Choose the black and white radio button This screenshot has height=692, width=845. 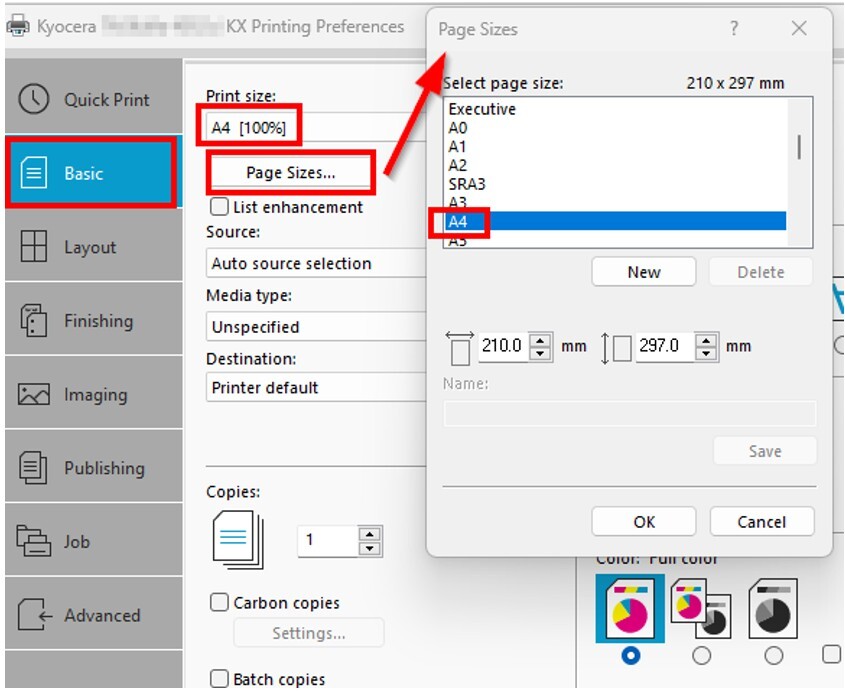773,655
